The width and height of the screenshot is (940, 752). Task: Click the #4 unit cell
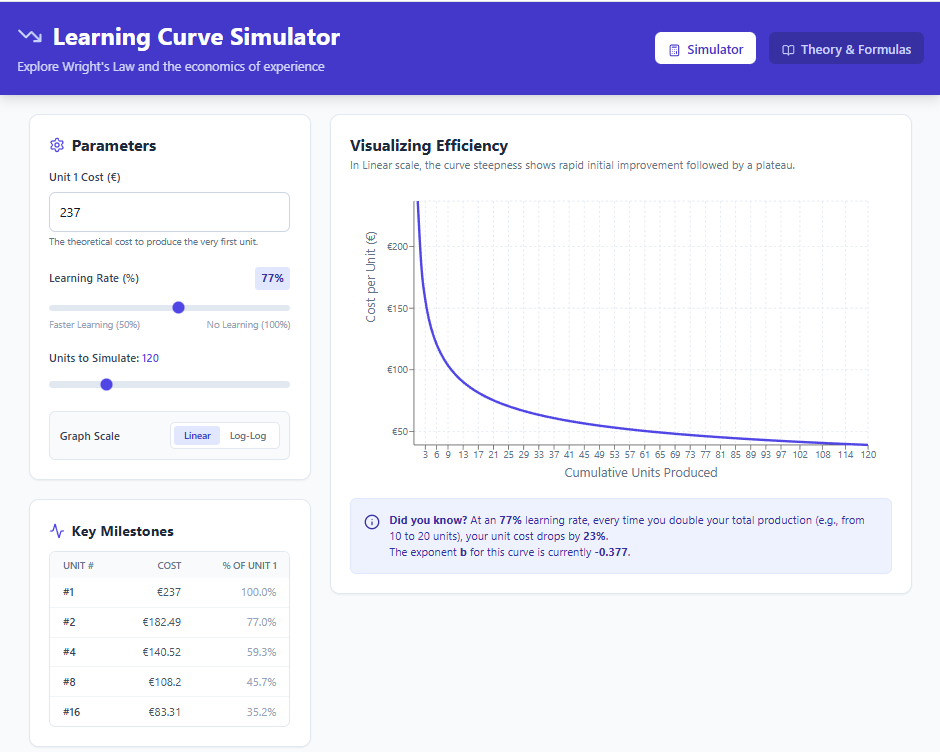pyautogui.click(x=69, y=652)
